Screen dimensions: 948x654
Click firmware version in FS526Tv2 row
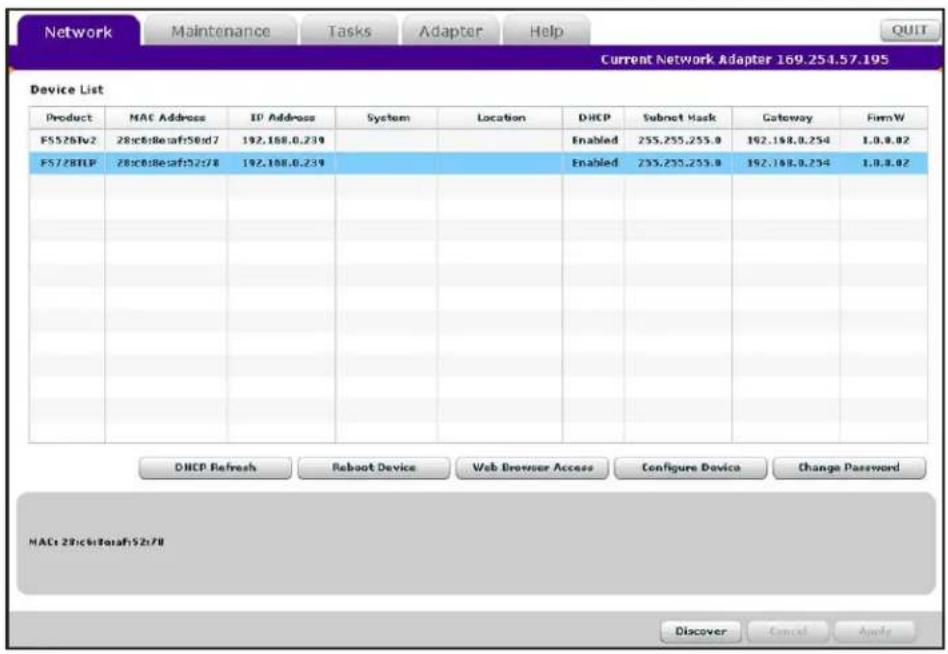click(886, 141)
